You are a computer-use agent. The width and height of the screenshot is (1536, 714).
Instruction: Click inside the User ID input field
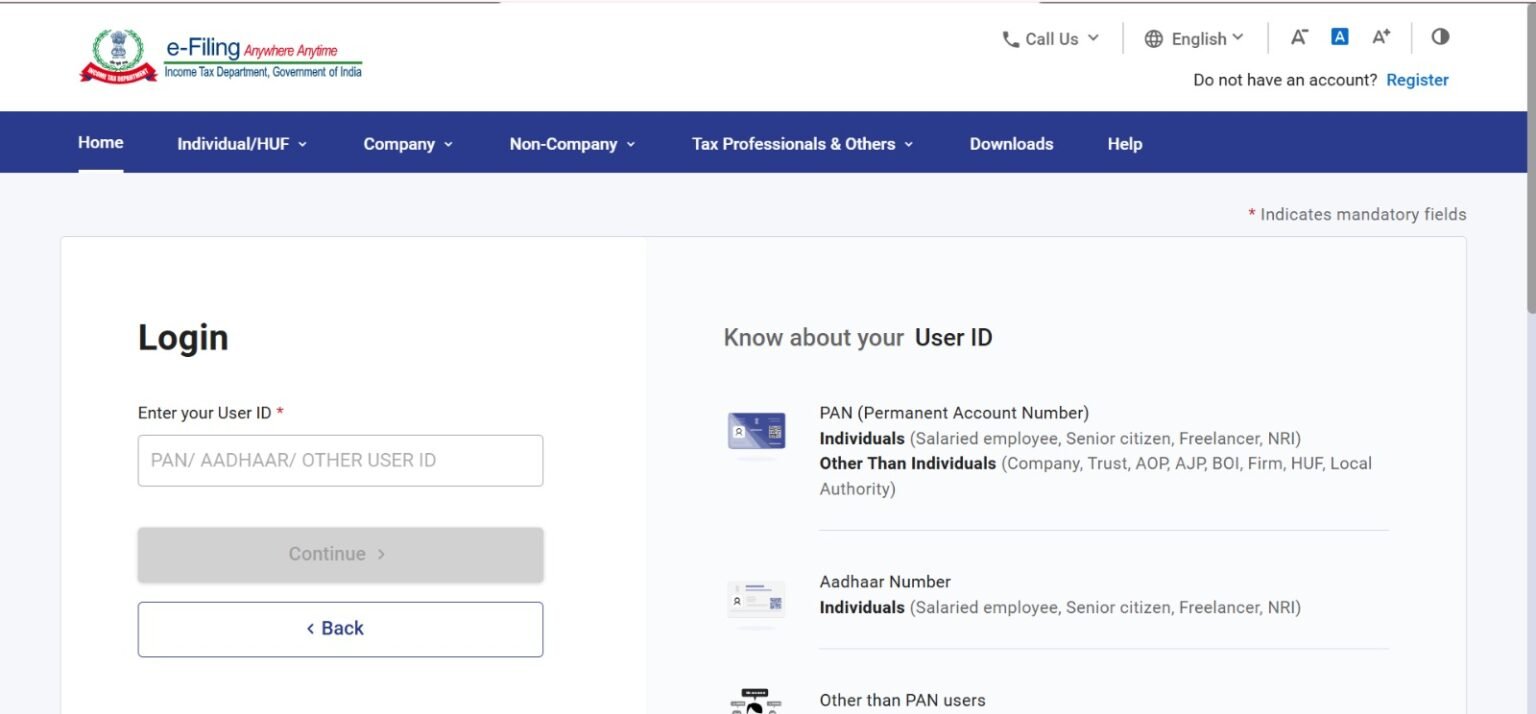pyautogui.click(x=340, y=460)
